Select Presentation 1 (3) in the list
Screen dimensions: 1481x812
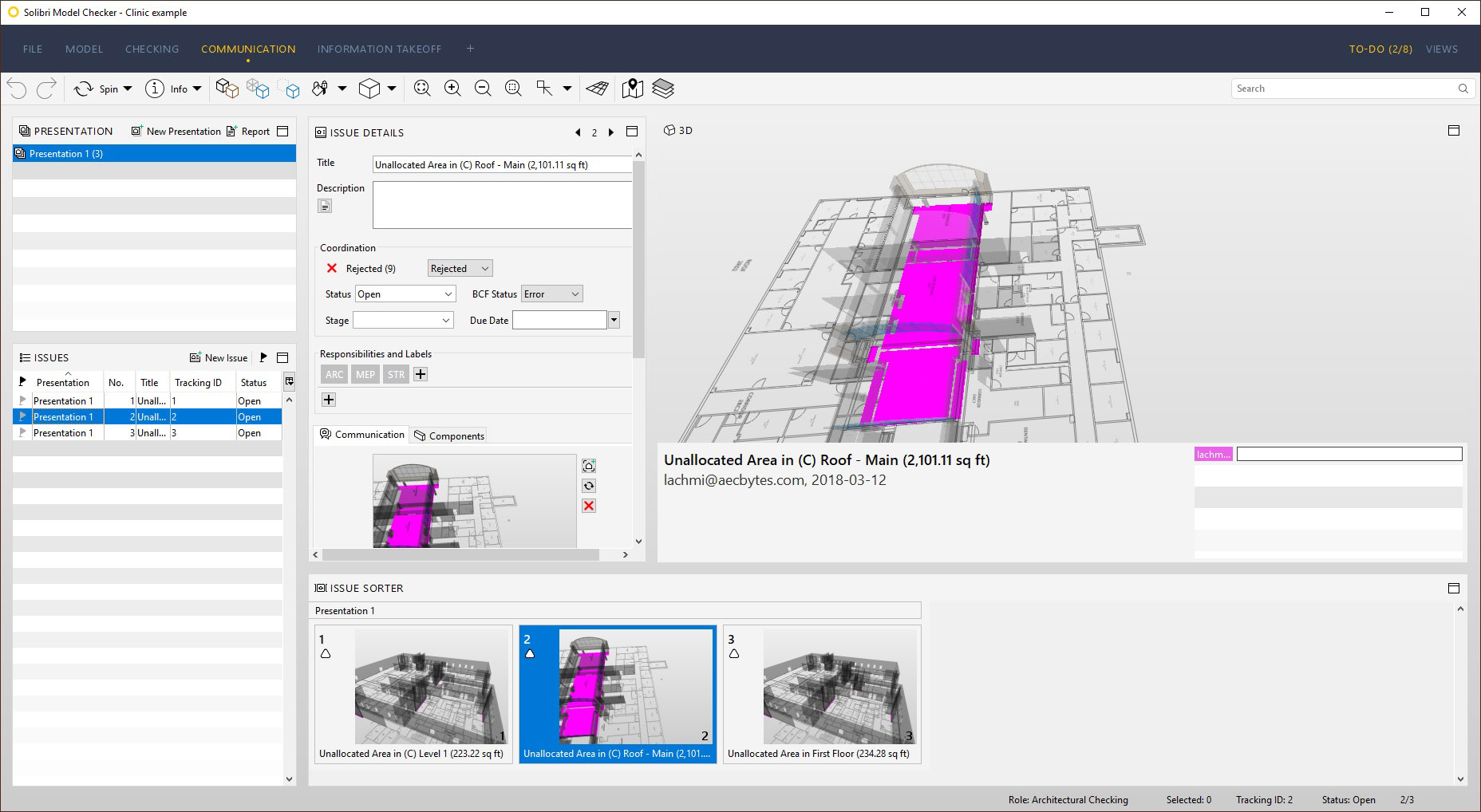(154, 153)
